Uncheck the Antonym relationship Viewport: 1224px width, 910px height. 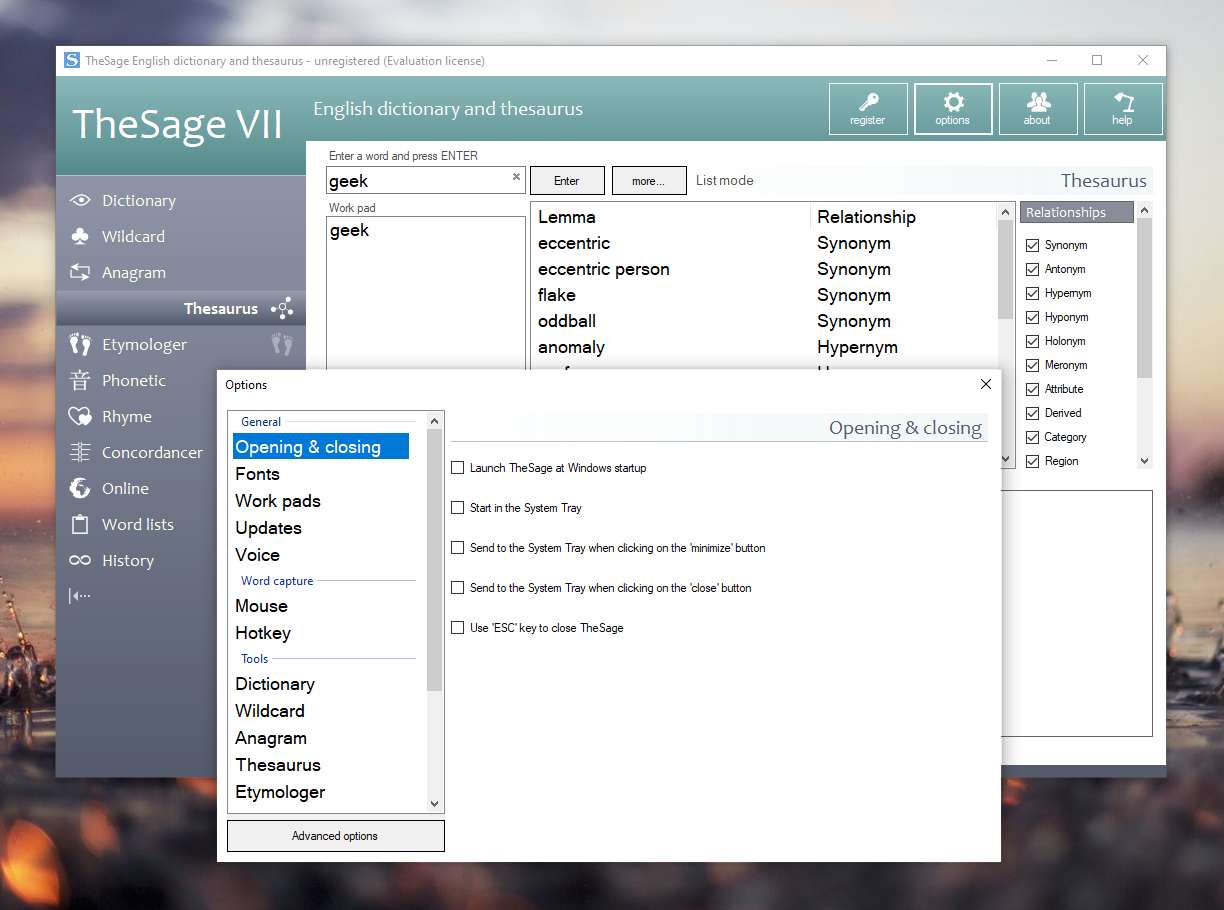pos(1033,269)
